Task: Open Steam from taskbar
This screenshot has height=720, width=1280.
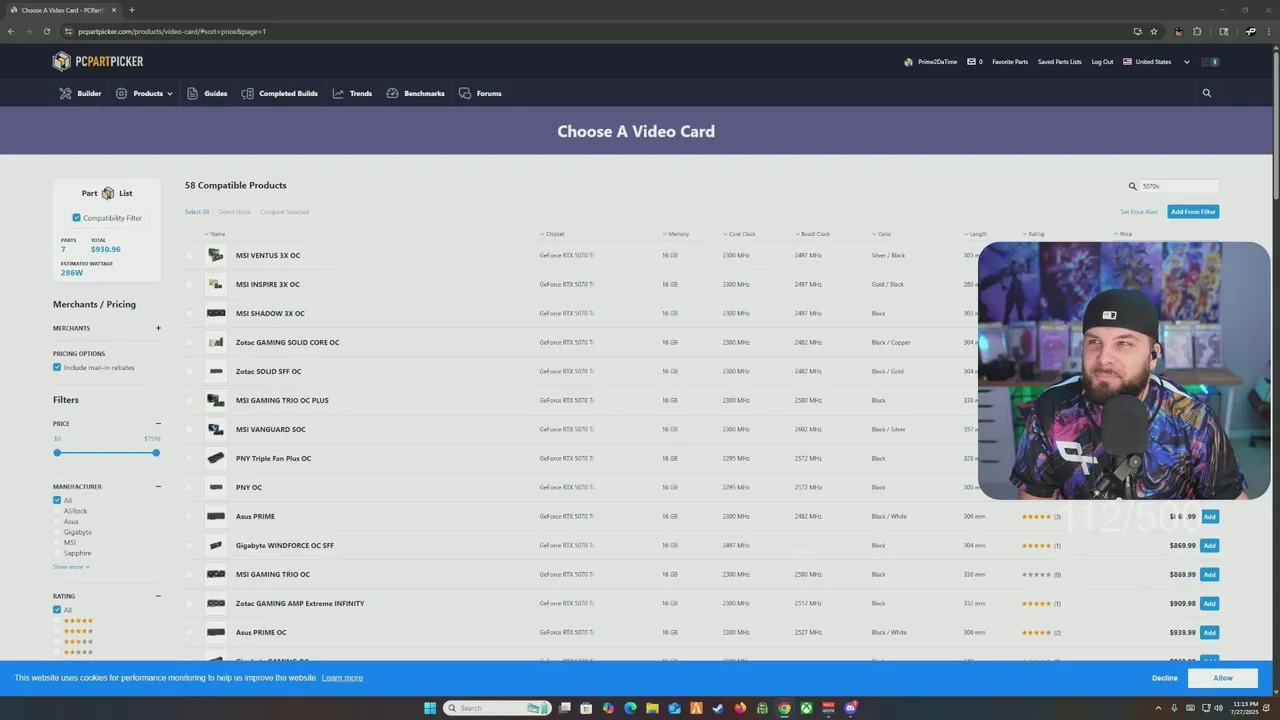Action: click(718, 708)
